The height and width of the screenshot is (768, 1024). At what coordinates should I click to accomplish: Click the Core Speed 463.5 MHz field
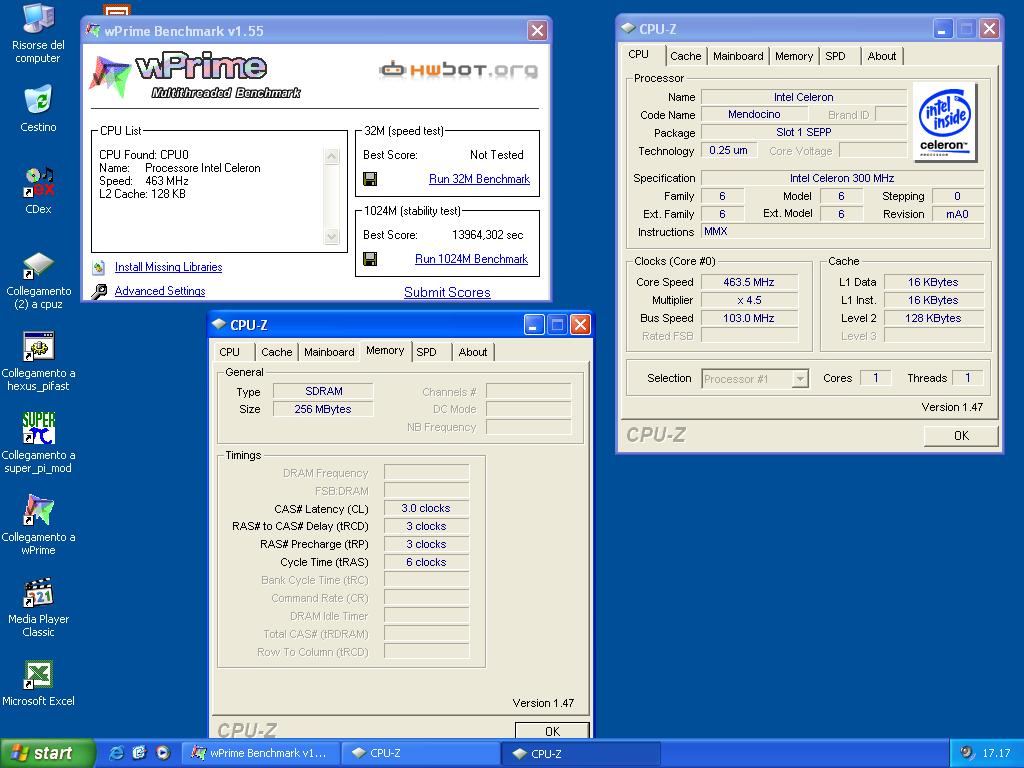pos(748,282)
